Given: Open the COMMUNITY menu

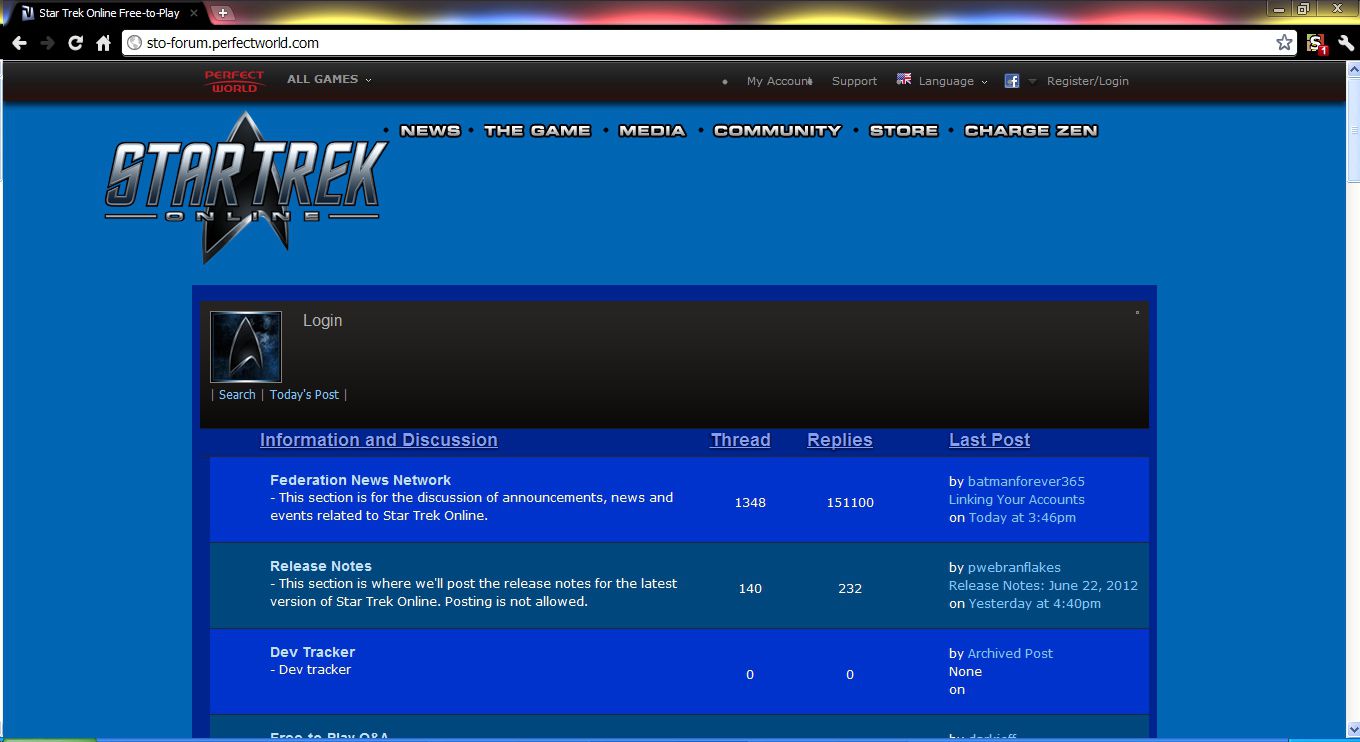Looking at the screenshot, I should (777, 130).
